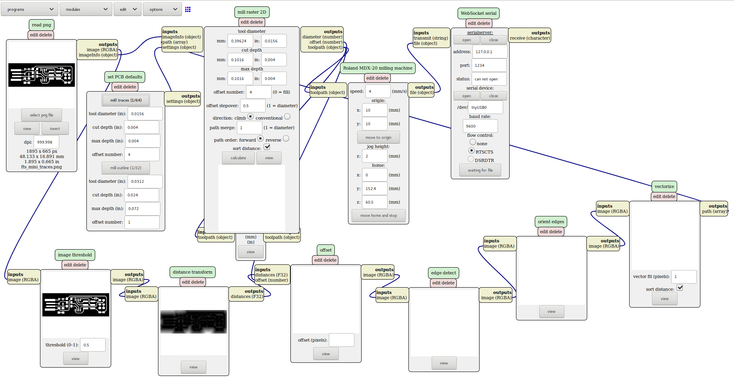The image size is (734, 378).
Task: Click the orient edges module title
Action: click(551, 222)
